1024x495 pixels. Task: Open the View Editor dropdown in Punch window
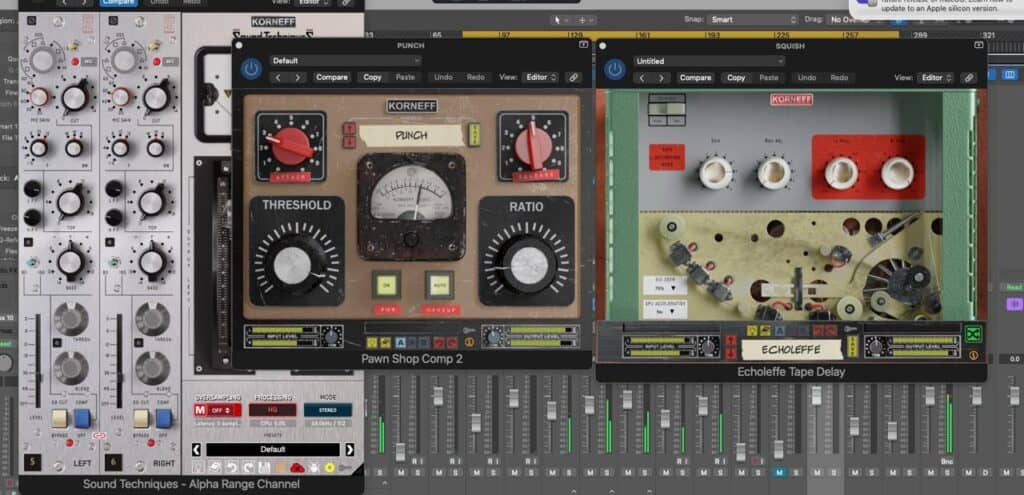pyautogui.click(x=539, y=77)
